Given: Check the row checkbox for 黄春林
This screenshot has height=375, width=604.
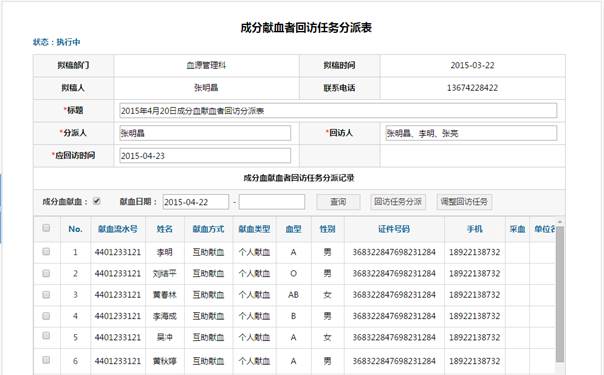Looking at the screenshot, I should 46,295.
